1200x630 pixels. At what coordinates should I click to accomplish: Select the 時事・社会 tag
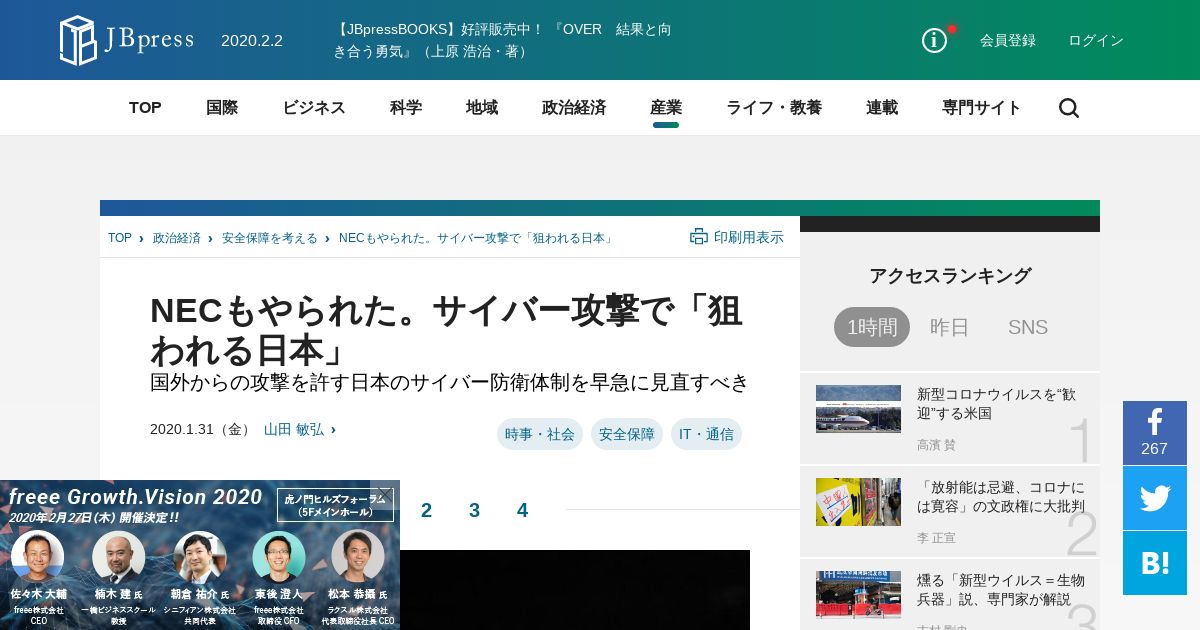[540, 434]
